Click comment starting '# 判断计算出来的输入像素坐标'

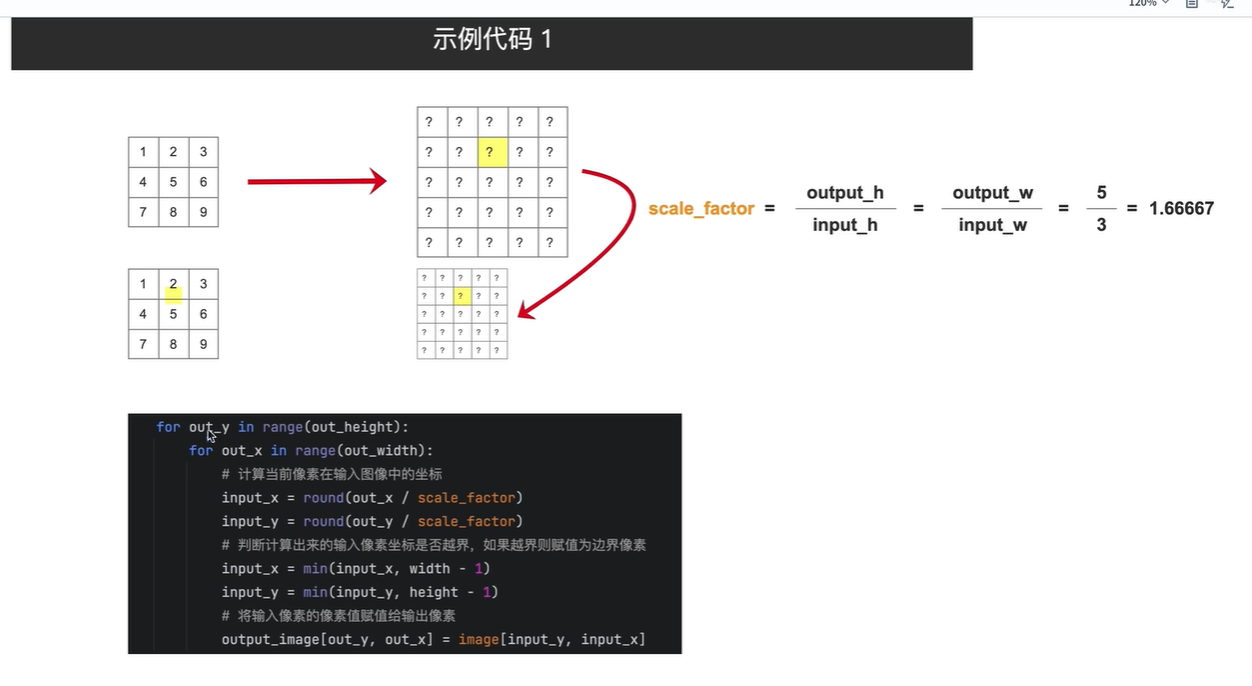pos(434,545)
